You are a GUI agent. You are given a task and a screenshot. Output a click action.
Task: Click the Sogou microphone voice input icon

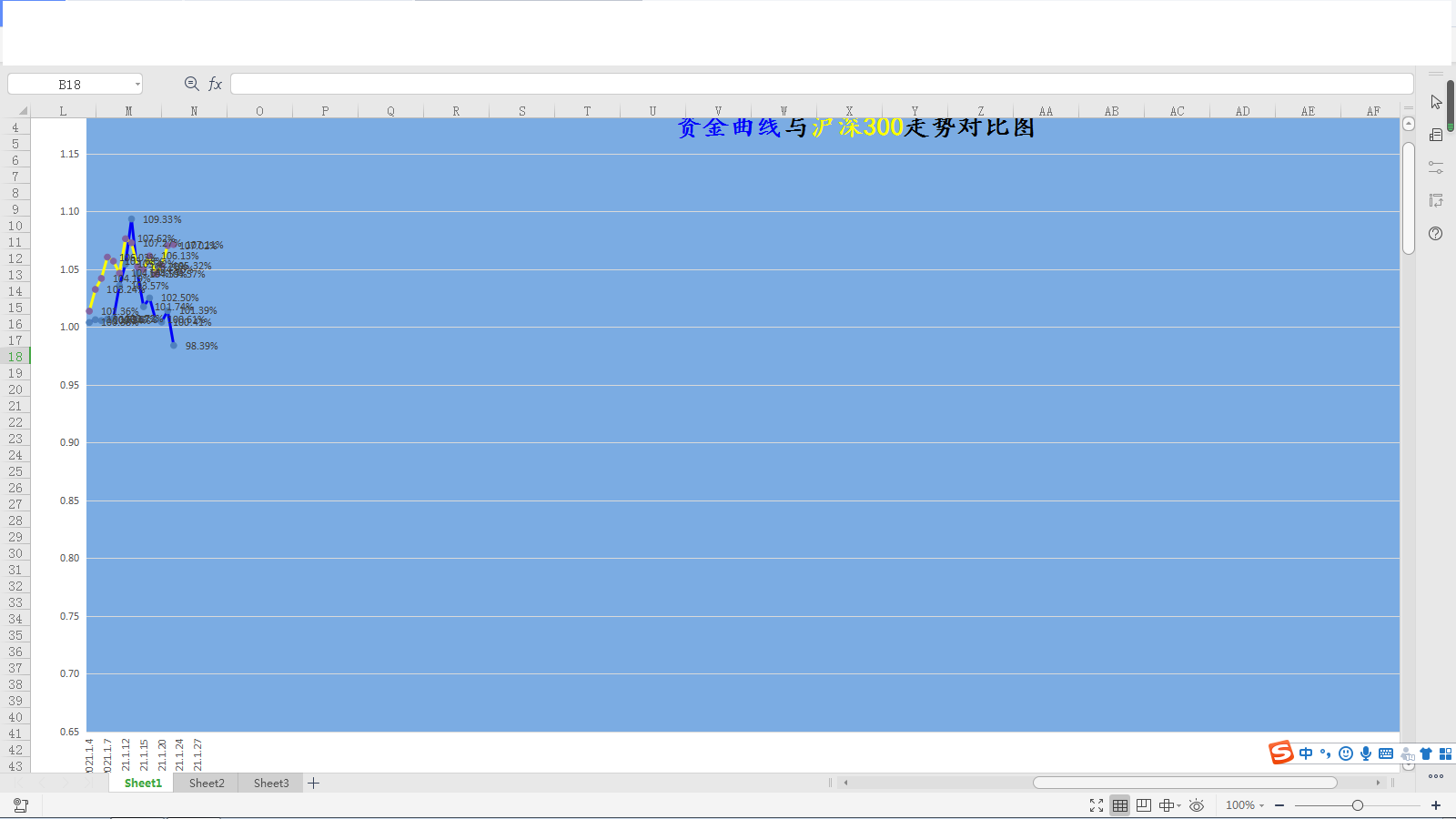pyautogui.click(x=1366, y=753)
